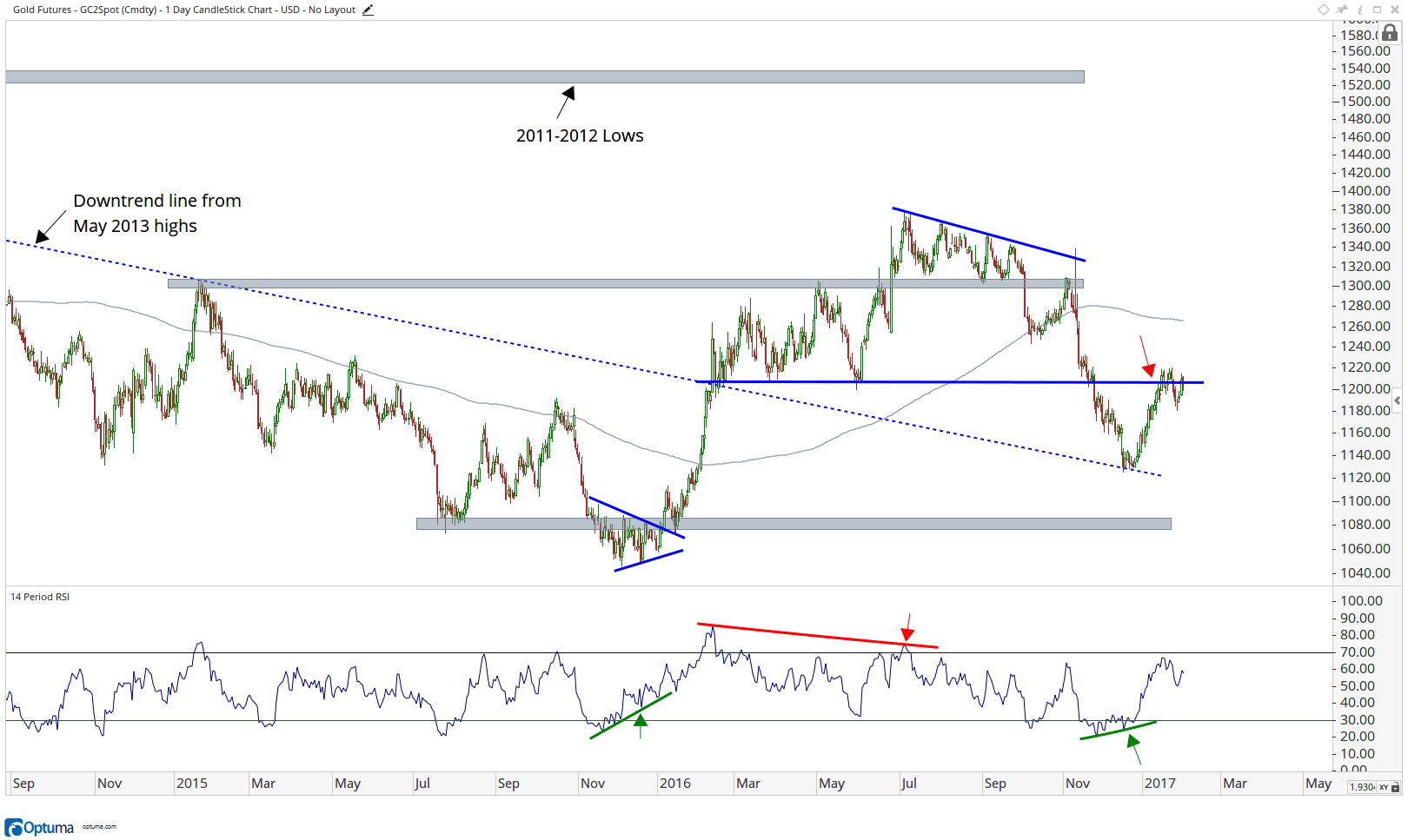Click the maximize chart window icon
1408x840 pixels.
coord(1377,10)
